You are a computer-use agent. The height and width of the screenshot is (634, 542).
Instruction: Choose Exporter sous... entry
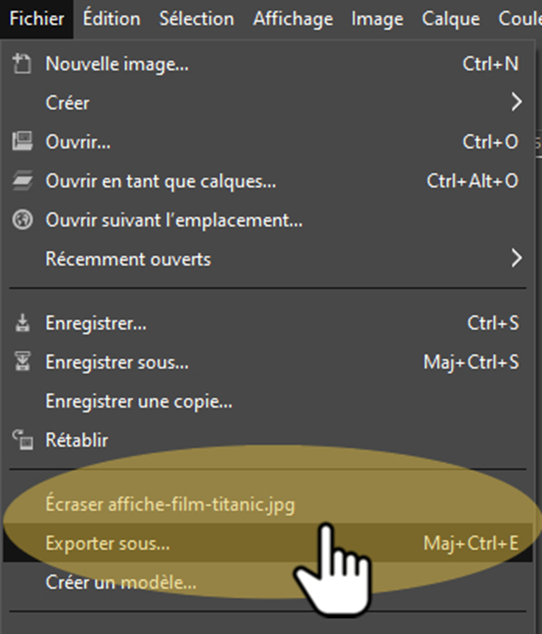(x=268, y=543)
